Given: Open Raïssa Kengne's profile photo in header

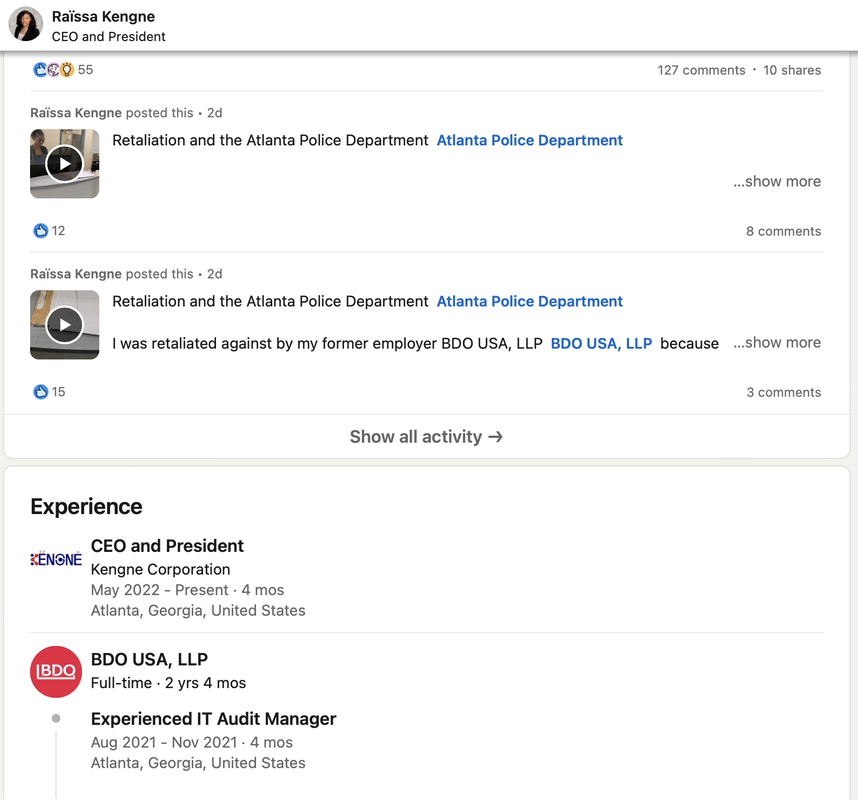Looking at the screenshot, I should click(x=26, y=25).
